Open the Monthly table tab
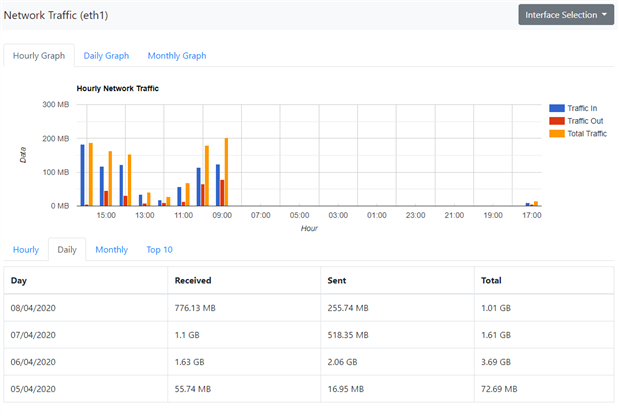The width and height of the screenshot is (619, 416). pos(111,249)
